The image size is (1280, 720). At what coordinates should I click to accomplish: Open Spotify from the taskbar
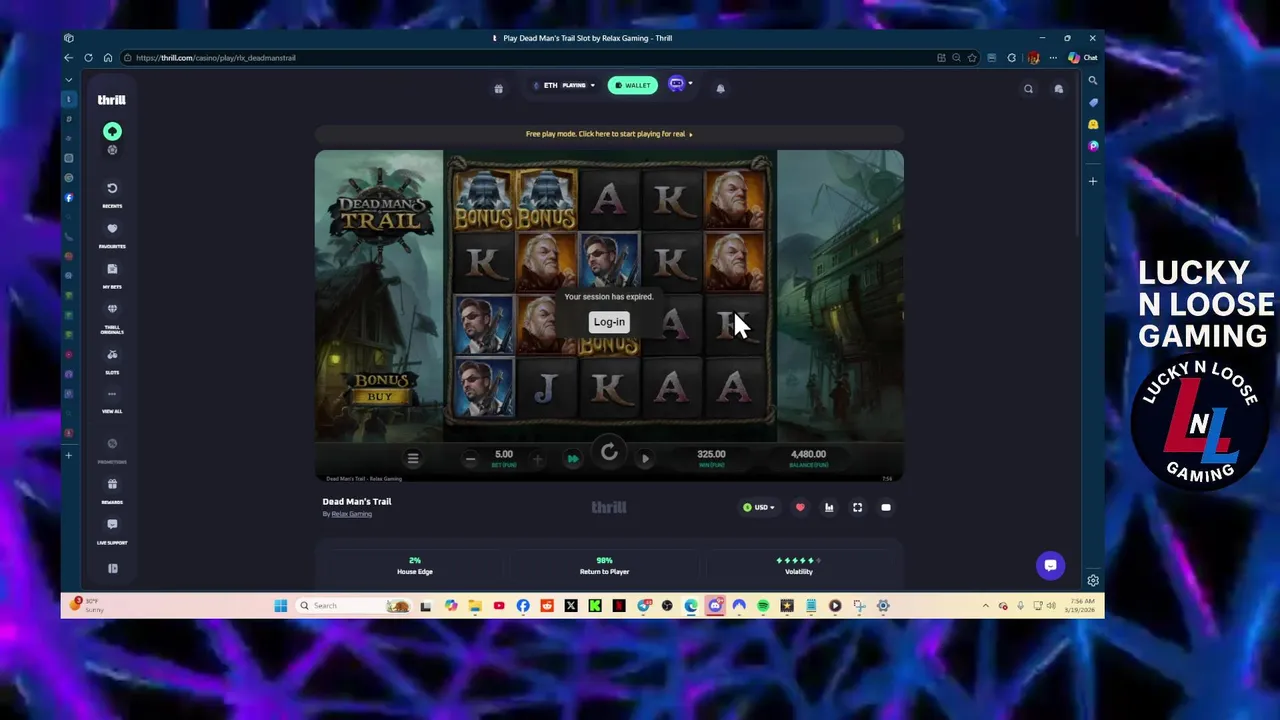(763, 605)
